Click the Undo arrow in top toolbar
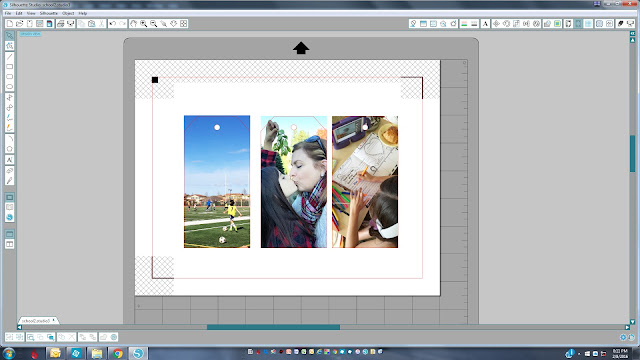This screenshot has width=640, height=360. (113, 24)
